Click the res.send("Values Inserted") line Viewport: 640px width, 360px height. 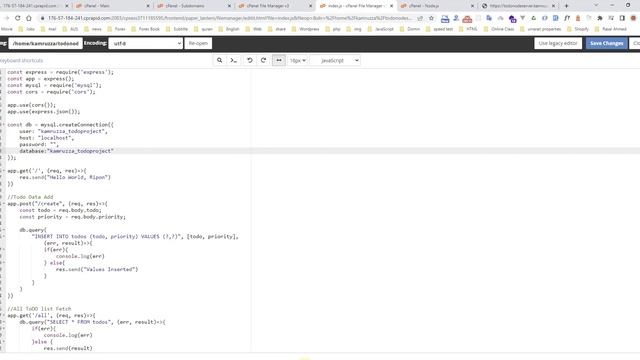coord(97,269)
